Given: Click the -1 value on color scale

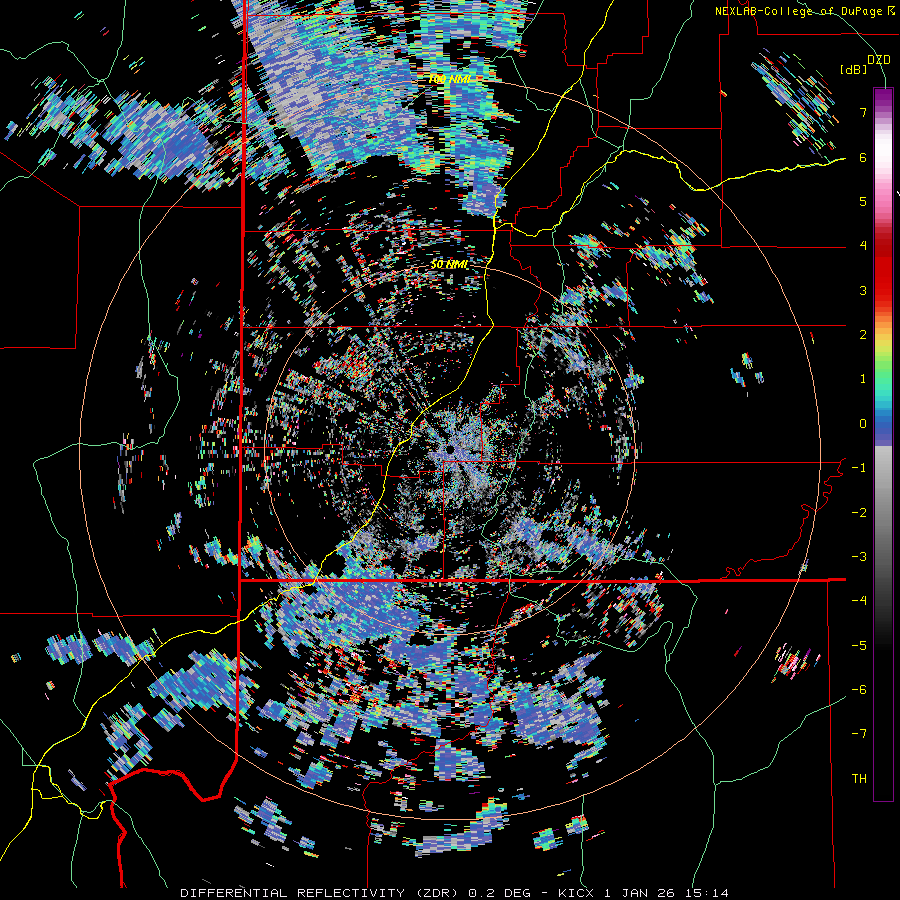Looking at the screenshot, I should 859,468.
